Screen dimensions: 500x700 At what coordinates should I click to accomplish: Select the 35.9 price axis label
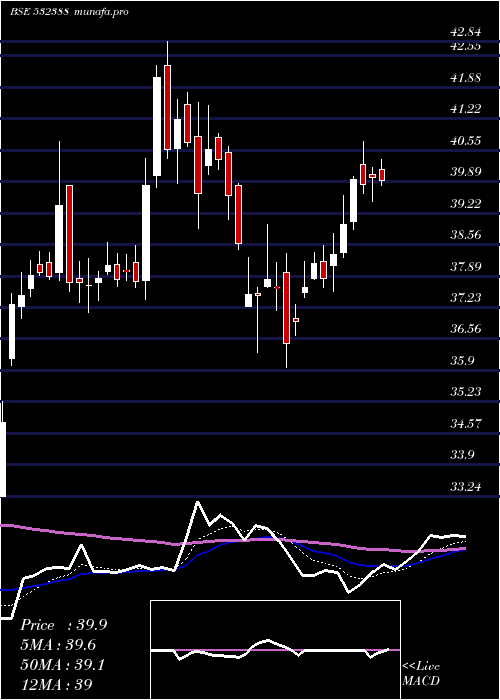[x=462, y=361]
